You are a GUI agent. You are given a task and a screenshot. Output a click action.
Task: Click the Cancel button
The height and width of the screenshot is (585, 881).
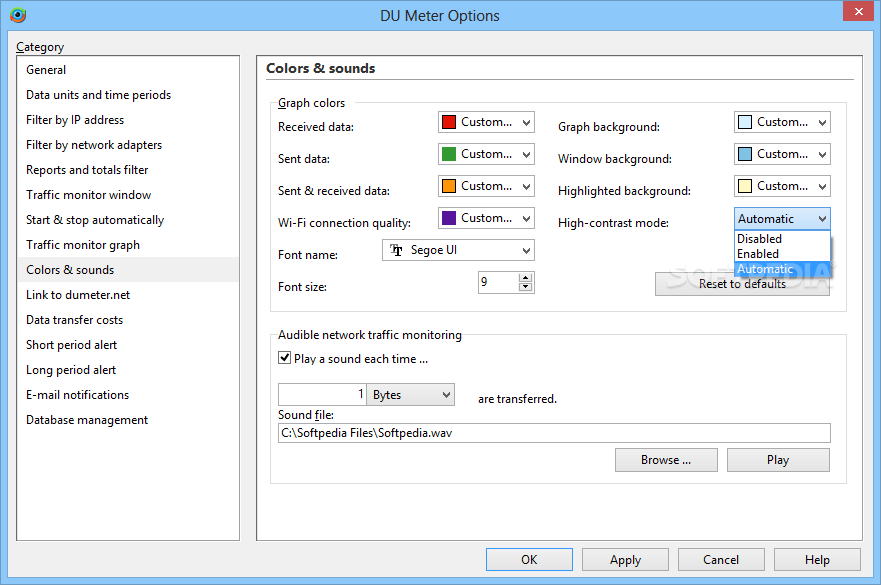721,560
